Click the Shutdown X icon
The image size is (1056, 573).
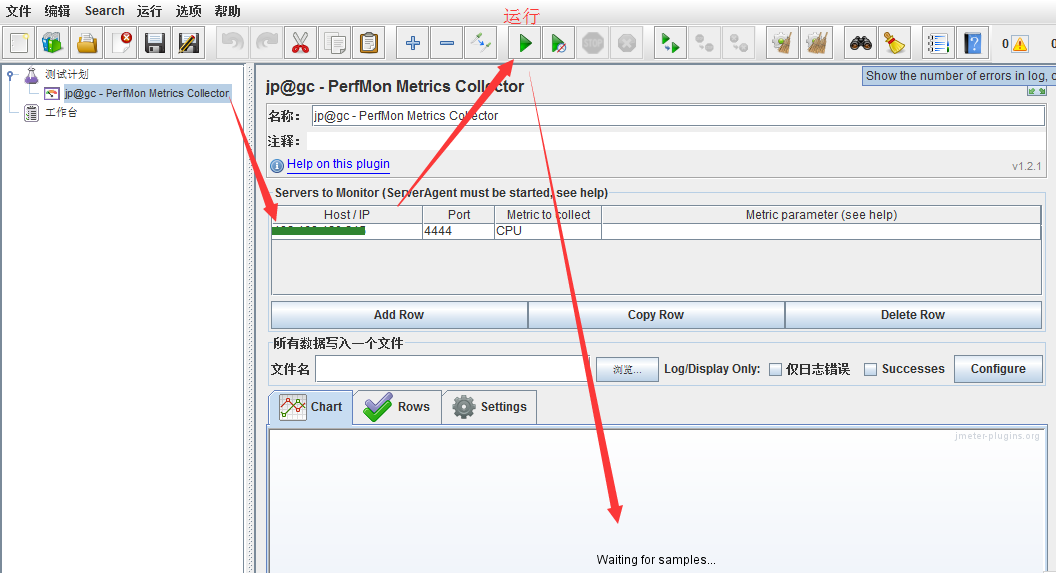coord(627,43)
